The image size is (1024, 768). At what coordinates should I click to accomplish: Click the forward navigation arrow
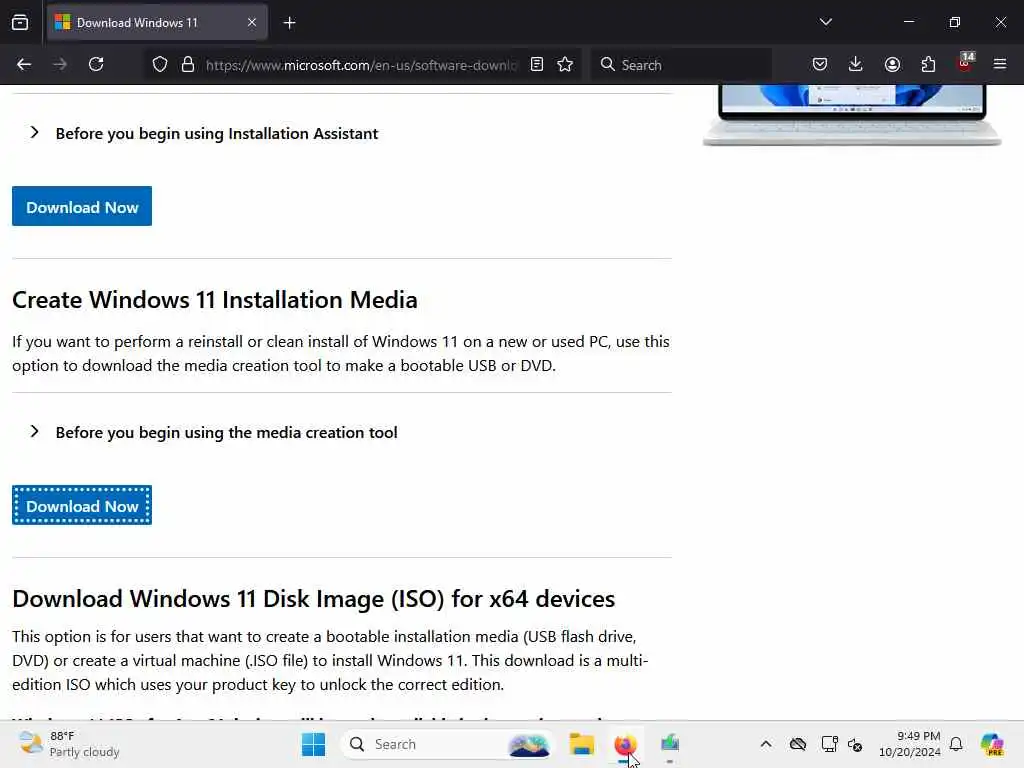tap(59, 65)
